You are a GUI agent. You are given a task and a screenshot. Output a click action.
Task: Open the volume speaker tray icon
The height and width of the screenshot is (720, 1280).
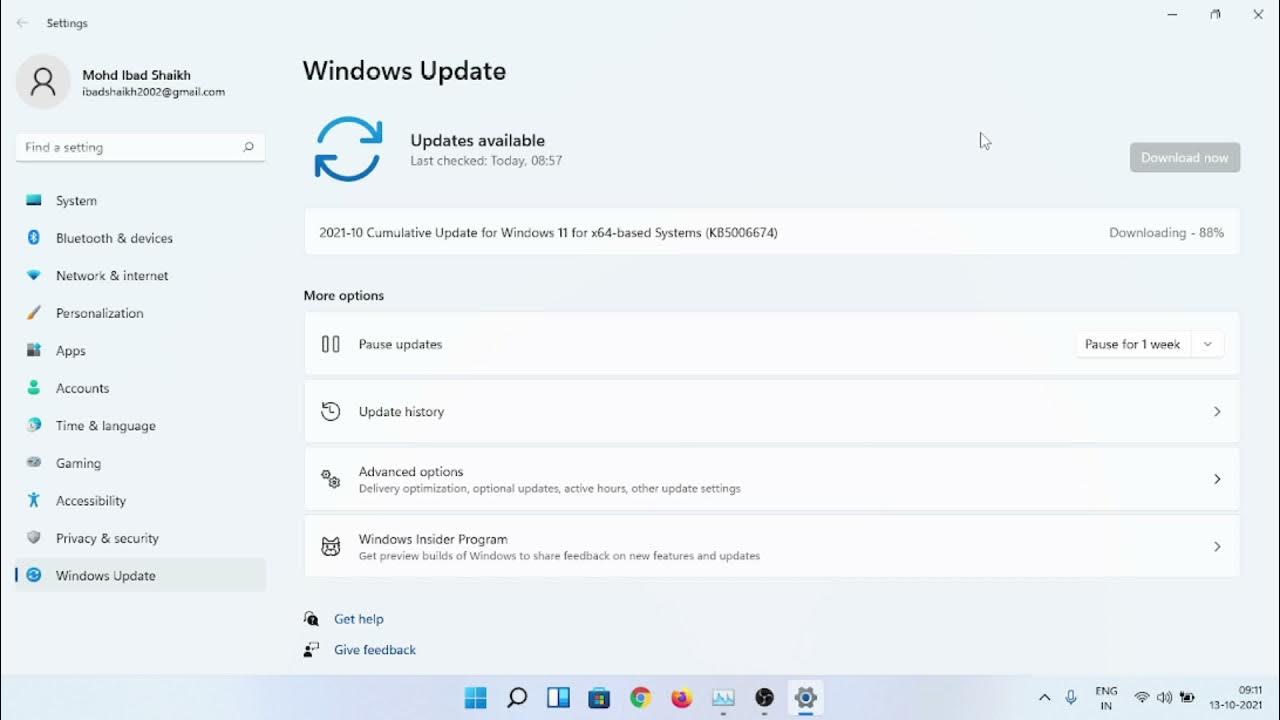1164,698
